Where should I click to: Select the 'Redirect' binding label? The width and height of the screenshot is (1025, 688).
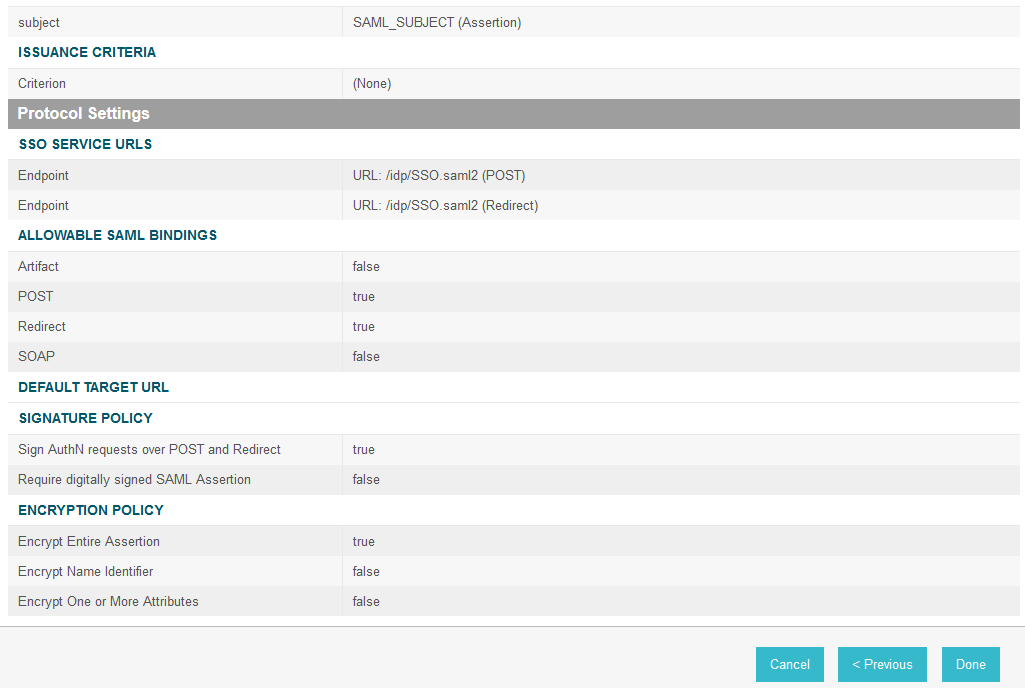pyautogui.click(x=42, y=326)
